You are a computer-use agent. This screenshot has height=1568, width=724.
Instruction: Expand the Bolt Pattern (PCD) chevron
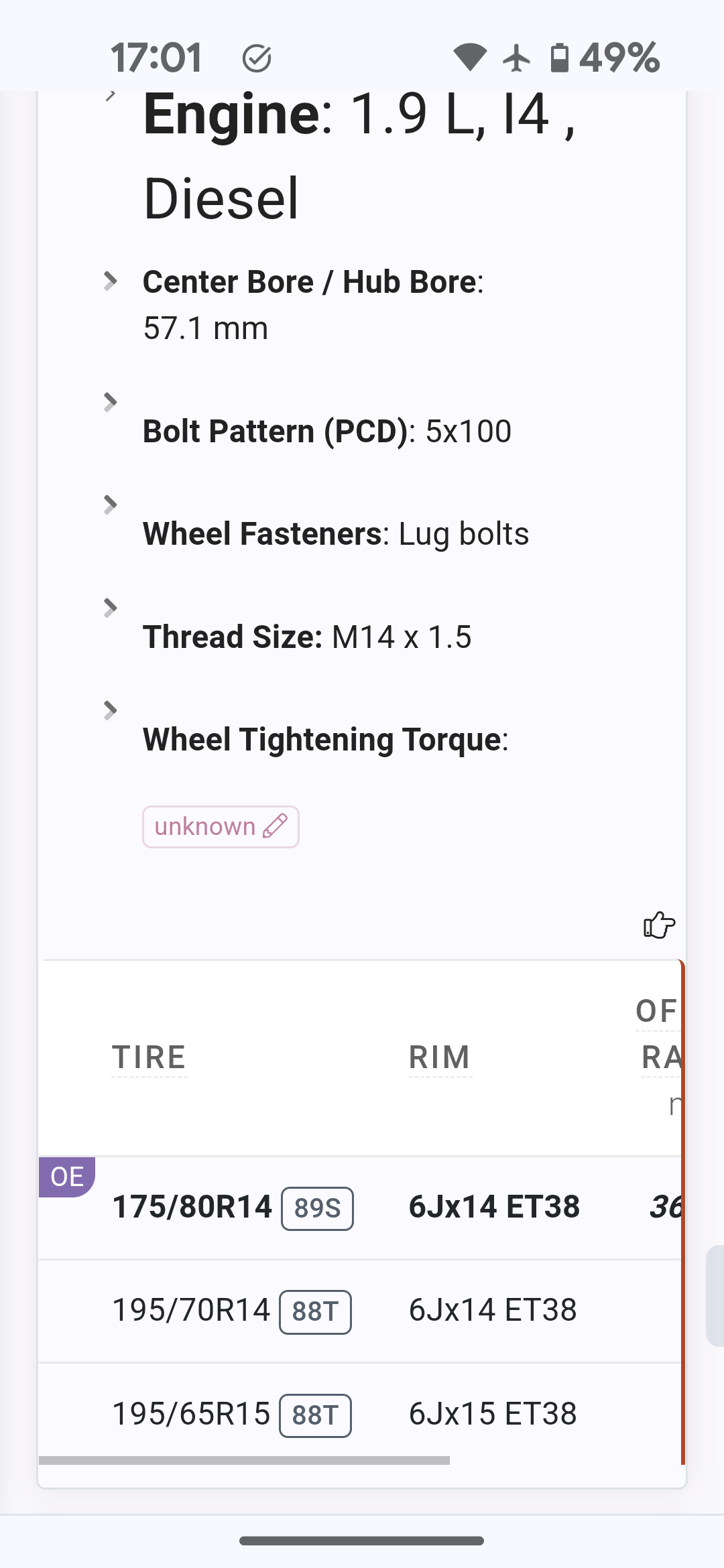coord(111,402)
